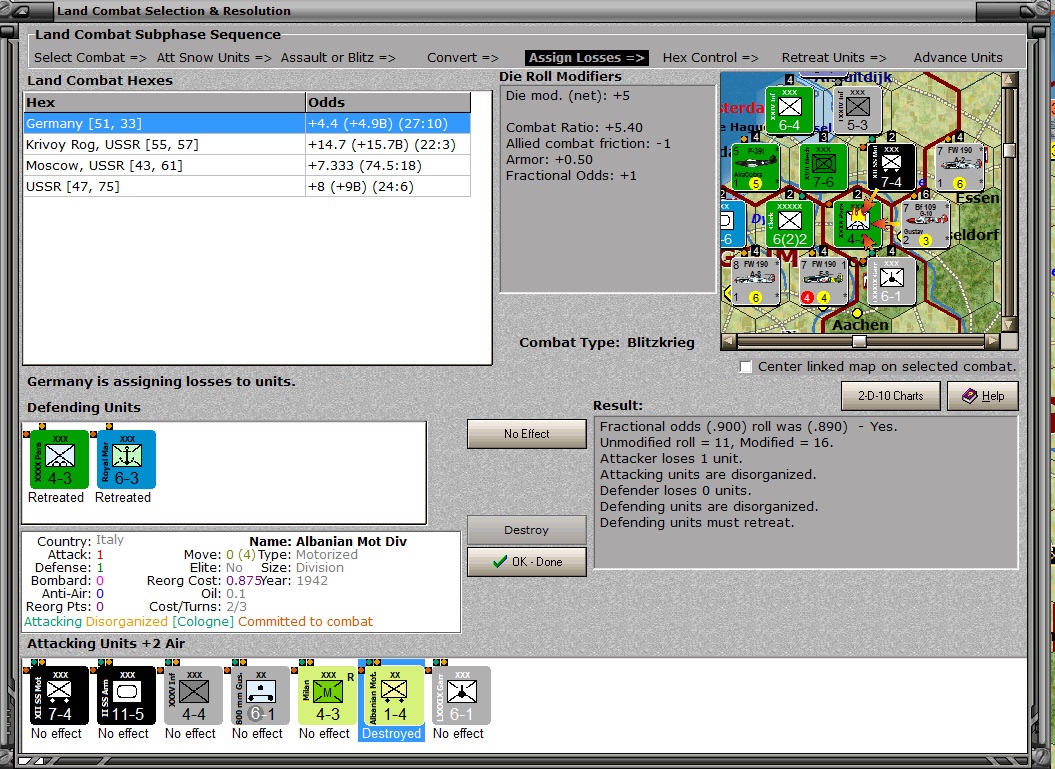Click the OK - Done button
The height and width of the screenshot is (769, 1055).
(527, 562)
